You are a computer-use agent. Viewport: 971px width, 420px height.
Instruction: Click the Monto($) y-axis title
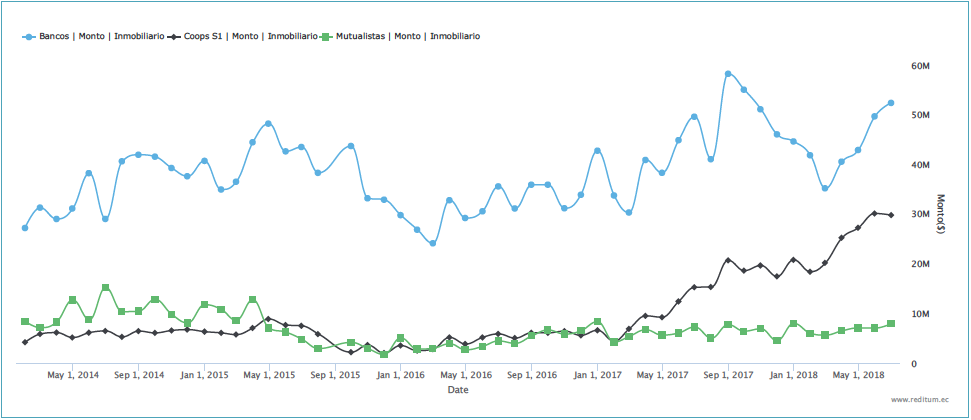coord(941,214)
